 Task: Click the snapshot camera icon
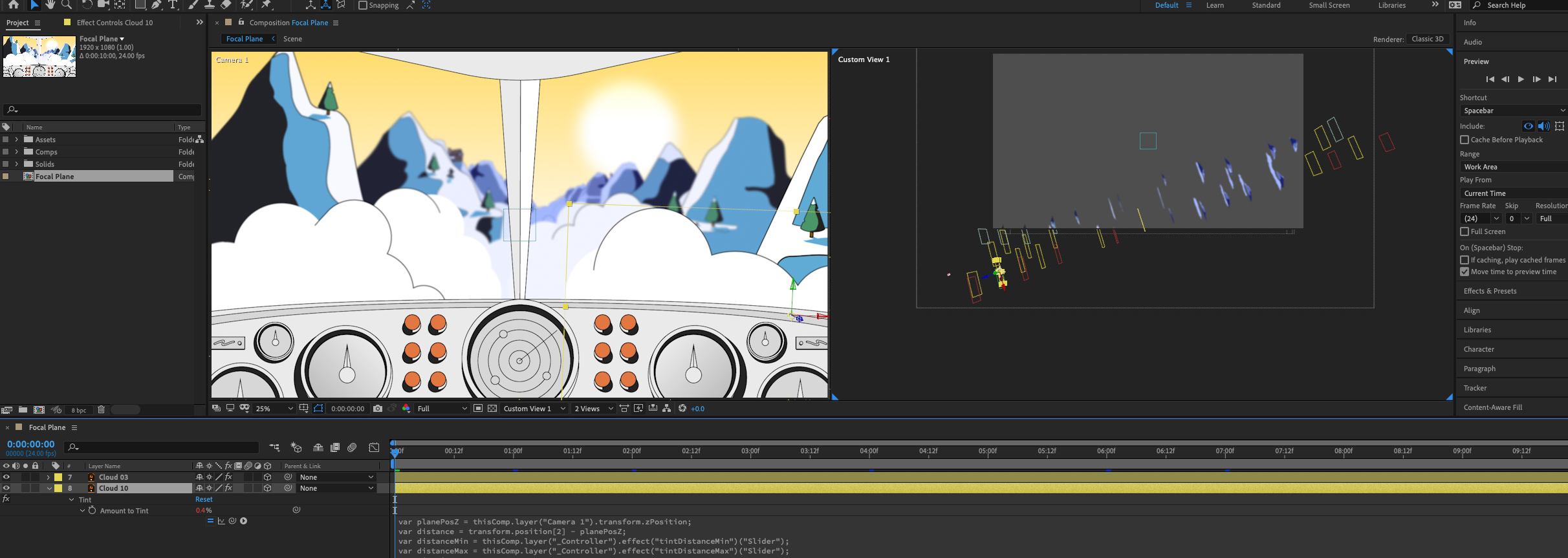point(378,409)
